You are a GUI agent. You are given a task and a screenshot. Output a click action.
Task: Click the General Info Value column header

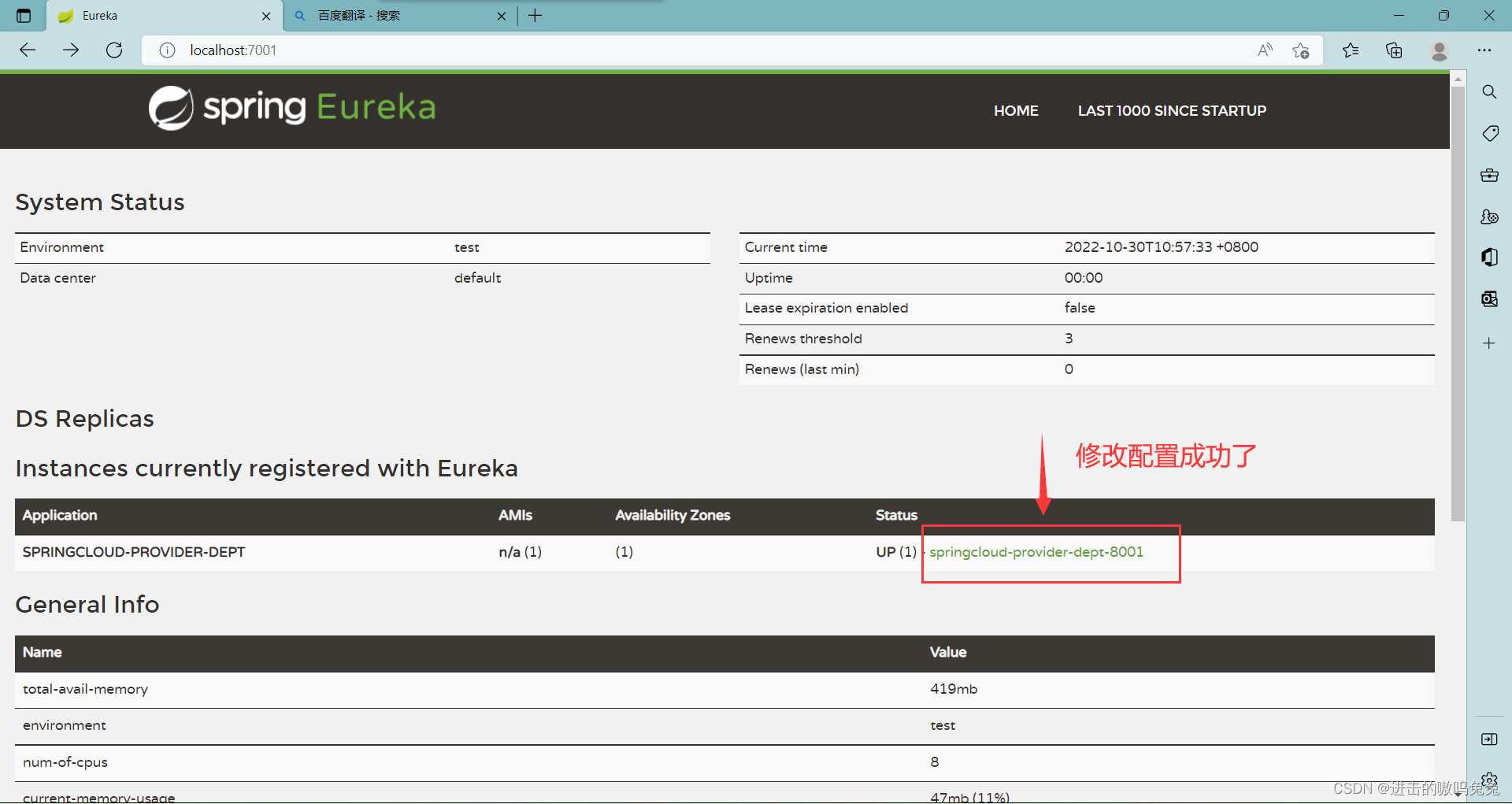(x=948, y=652)
